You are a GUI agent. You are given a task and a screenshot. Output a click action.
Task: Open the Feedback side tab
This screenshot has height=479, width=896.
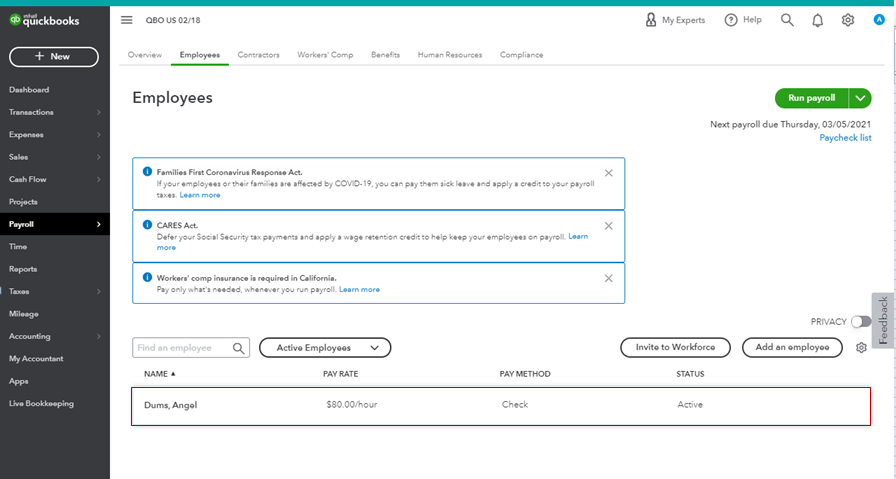[883, 321]
